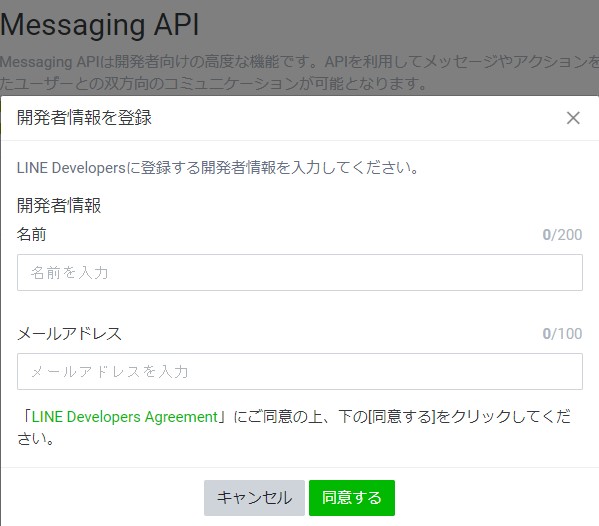This screenshot has height=526, width=599.
Task: Click the green 同意する button
Action: pyautogui.click(x=352, y=498)
